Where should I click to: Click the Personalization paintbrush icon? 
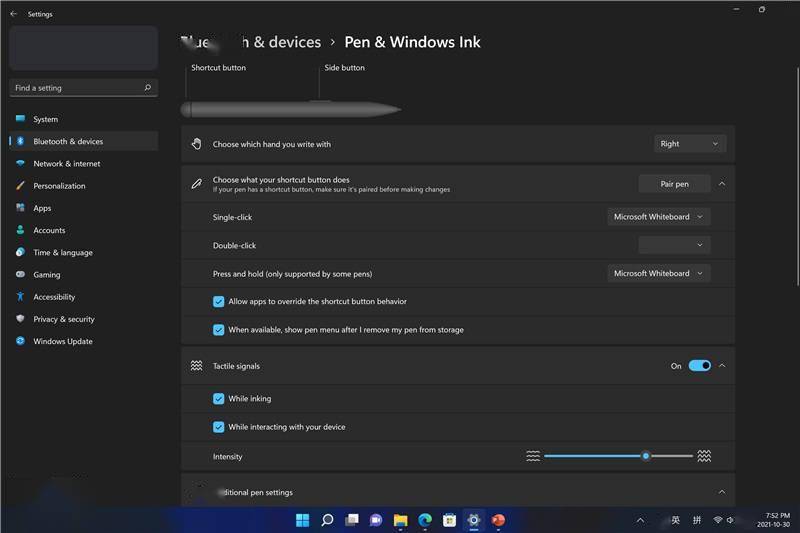(x=20, y=186)
